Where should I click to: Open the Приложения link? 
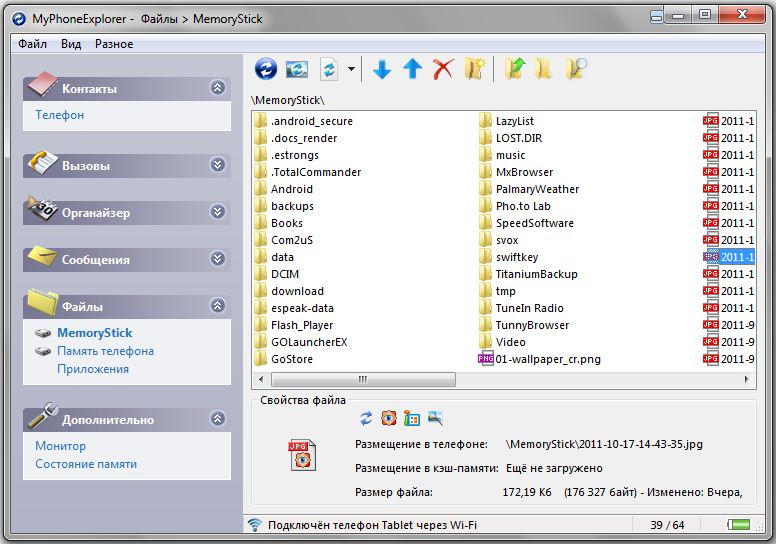[x=93, y=369]
